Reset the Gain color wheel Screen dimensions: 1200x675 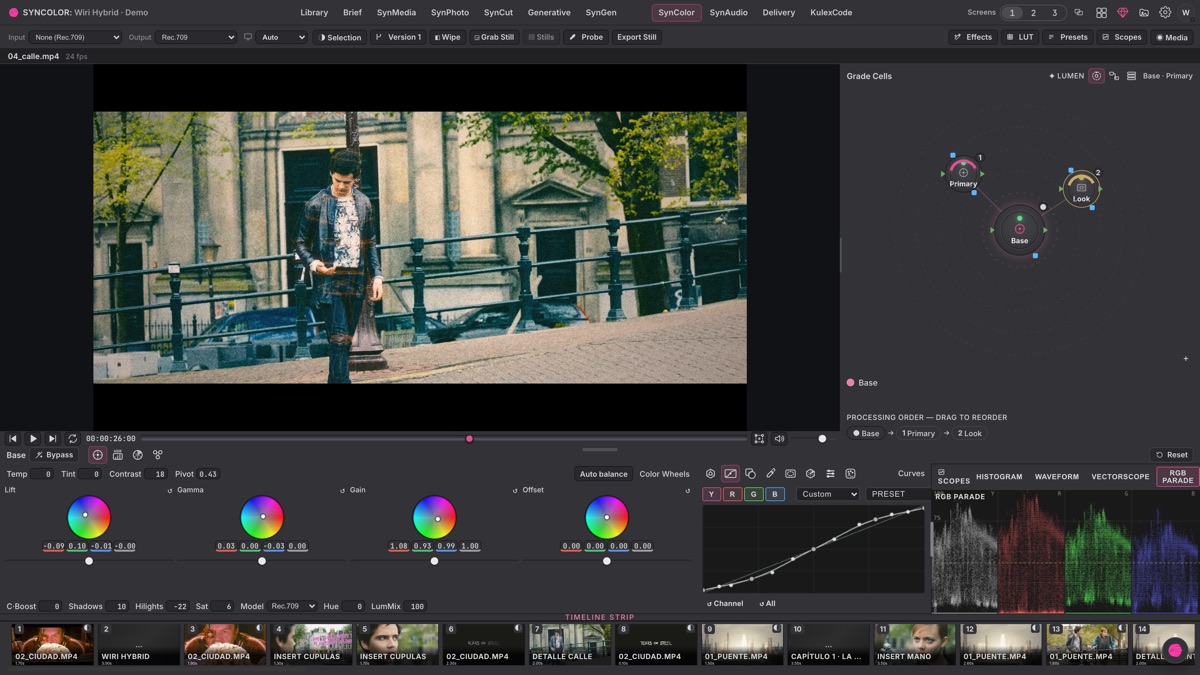click(515, 491)
